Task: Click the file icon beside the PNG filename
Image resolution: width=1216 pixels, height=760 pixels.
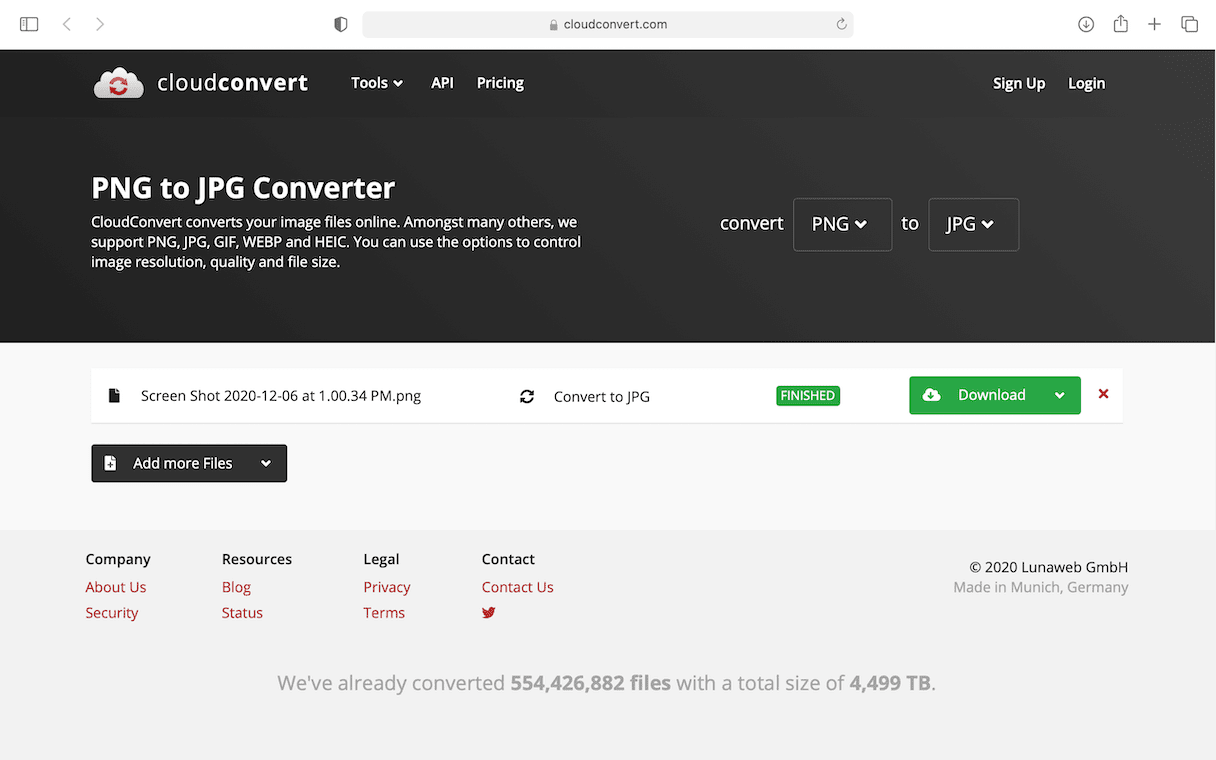Action: tap(113, 395)
